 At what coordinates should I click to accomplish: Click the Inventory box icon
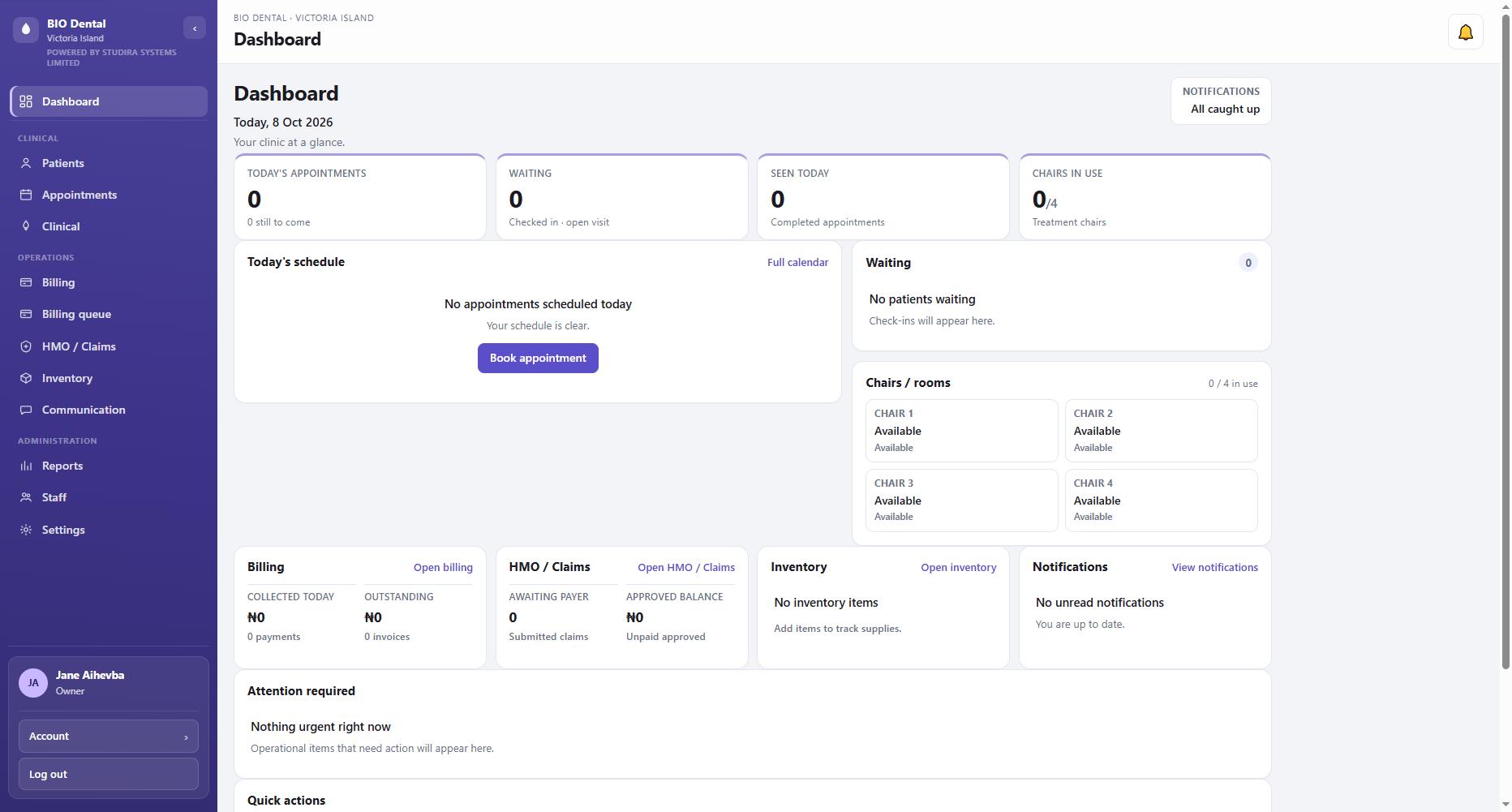tap(26, 378)
